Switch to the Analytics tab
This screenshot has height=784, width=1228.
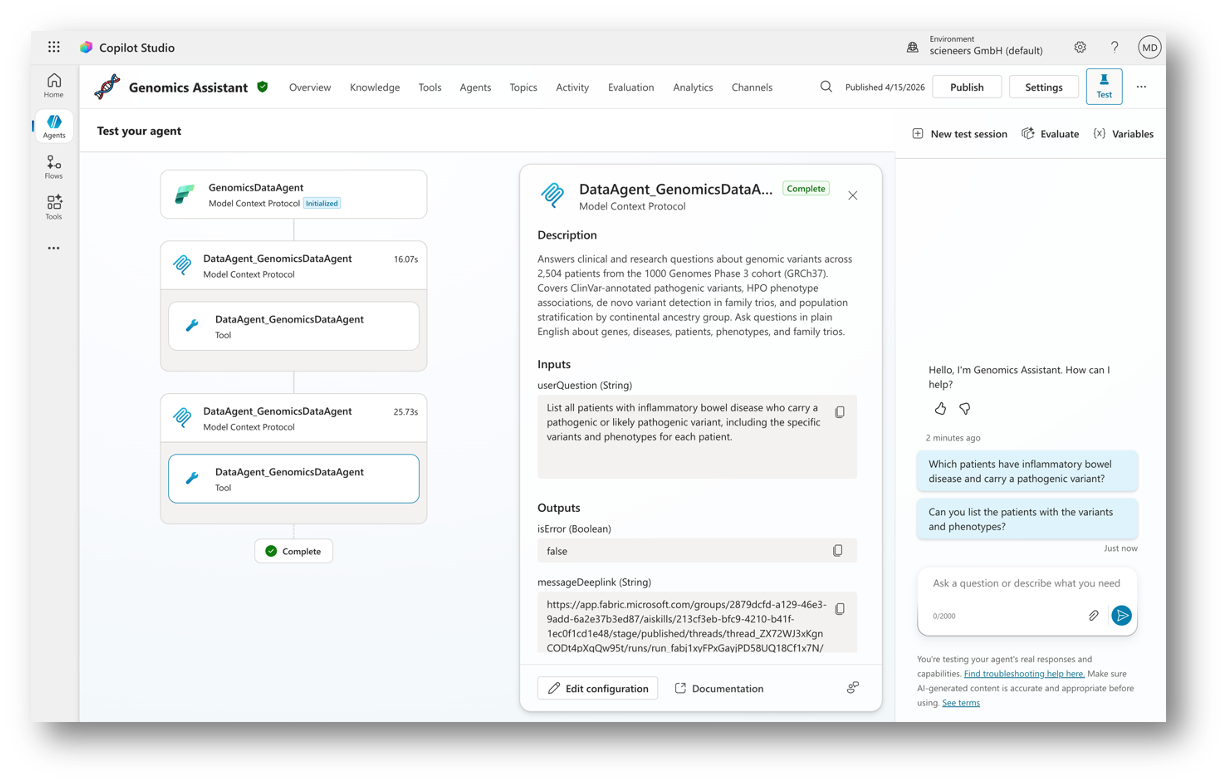pos(693,87)
